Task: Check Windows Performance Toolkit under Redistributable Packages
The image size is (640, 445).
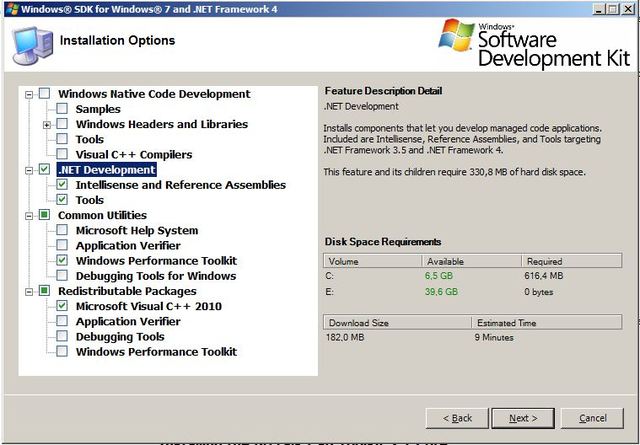Action: [x=62, y=351]
